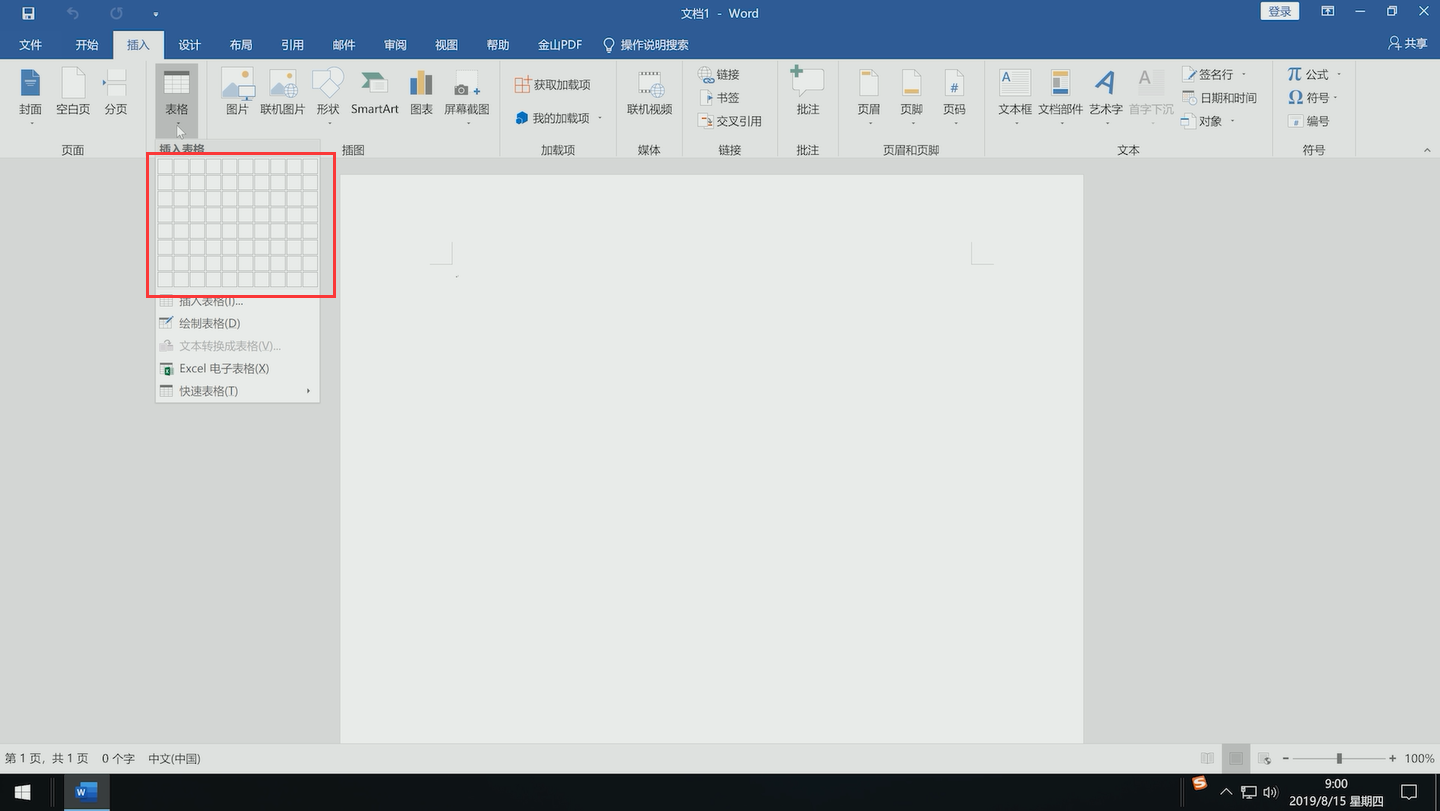Click 获取加载项 get add-ins
The image size is (1440, 811).
click(552, 85)
